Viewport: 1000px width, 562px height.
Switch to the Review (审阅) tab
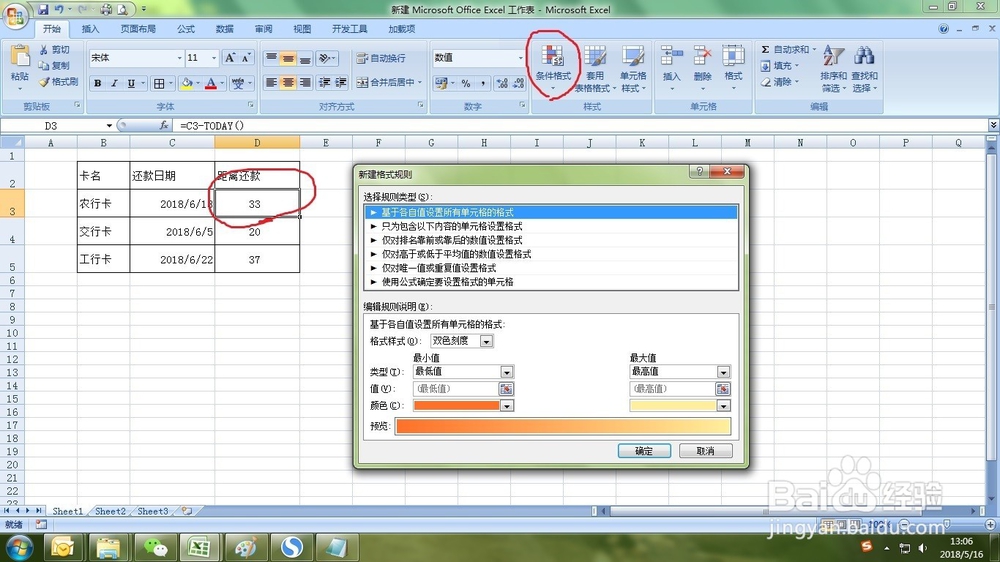pyautogui.click(x=263, y=29)
